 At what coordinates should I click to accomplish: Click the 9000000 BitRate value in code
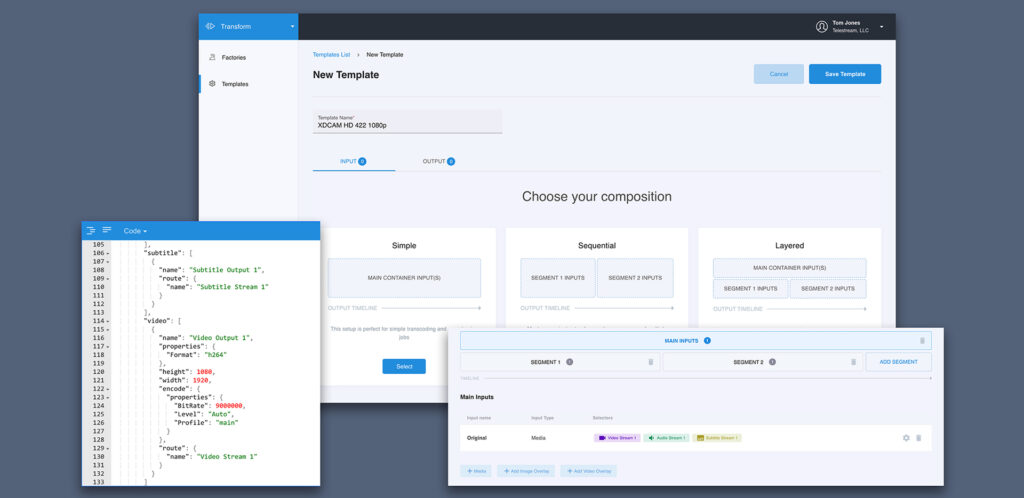[x=229, y=406]
